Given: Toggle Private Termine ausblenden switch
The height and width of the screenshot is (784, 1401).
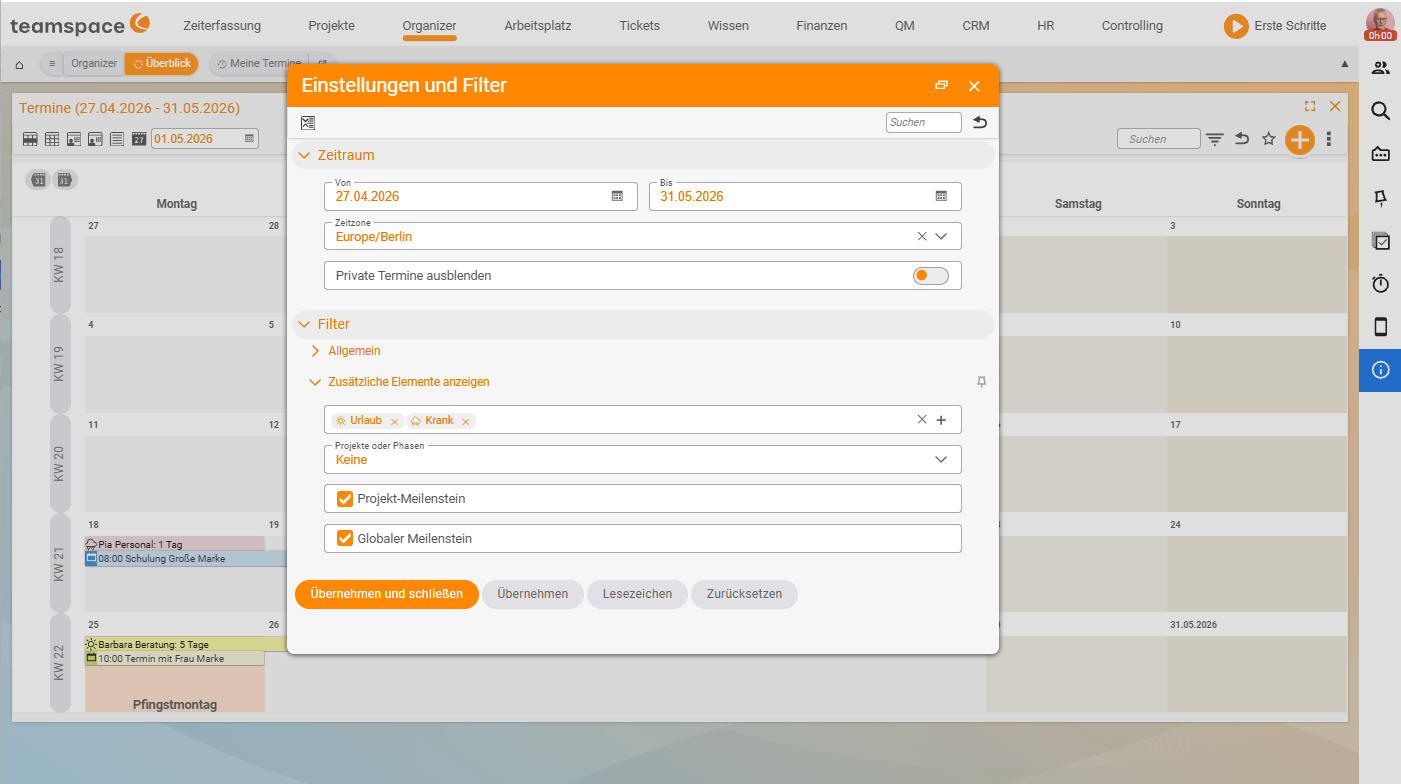Looking at the screenshot, I should (x=930, y=275).
